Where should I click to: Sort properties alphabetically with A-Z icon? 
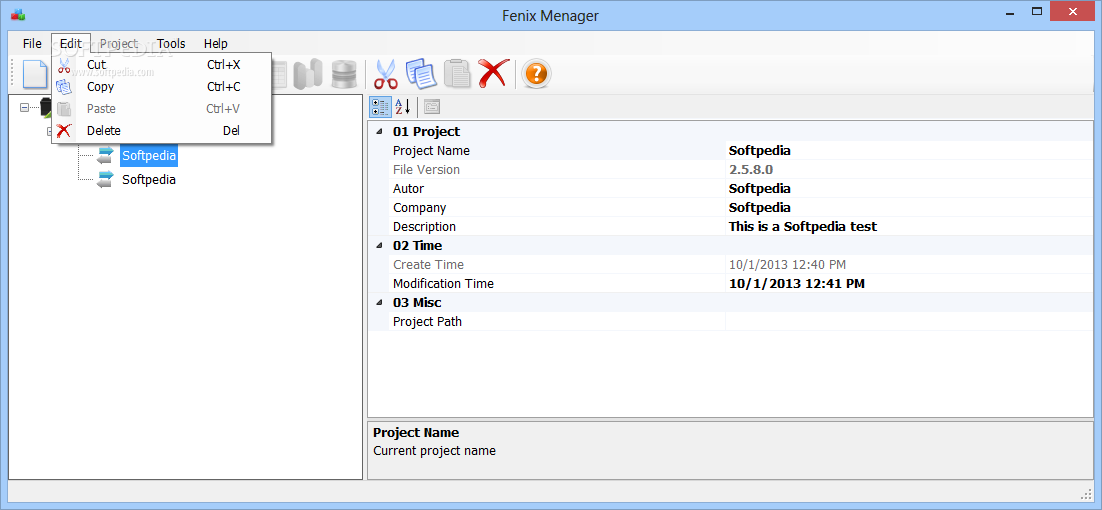pyautogui.click(x=402, y=107)
